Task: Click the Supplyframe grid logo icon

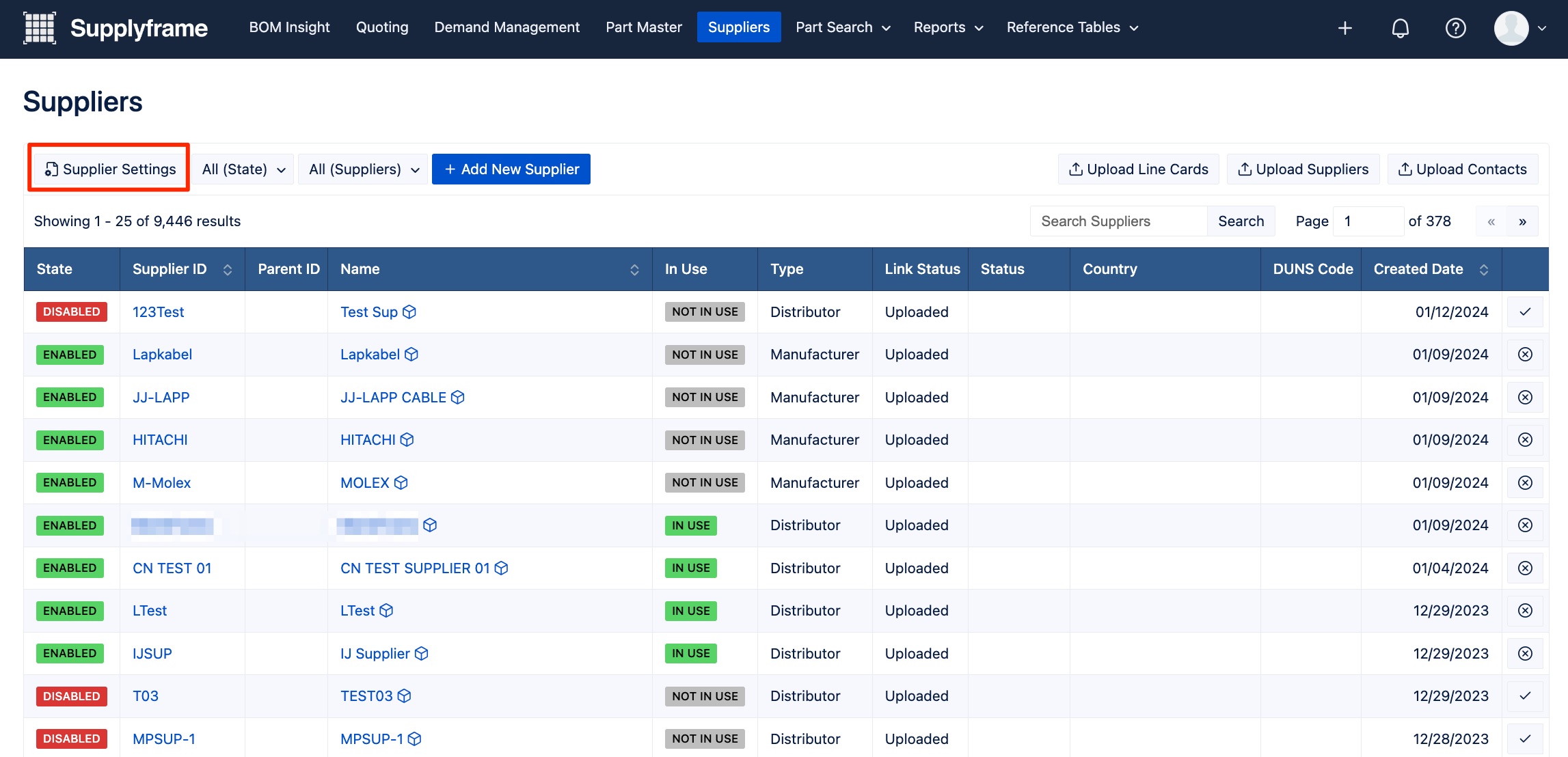Action: click(40, 28)
